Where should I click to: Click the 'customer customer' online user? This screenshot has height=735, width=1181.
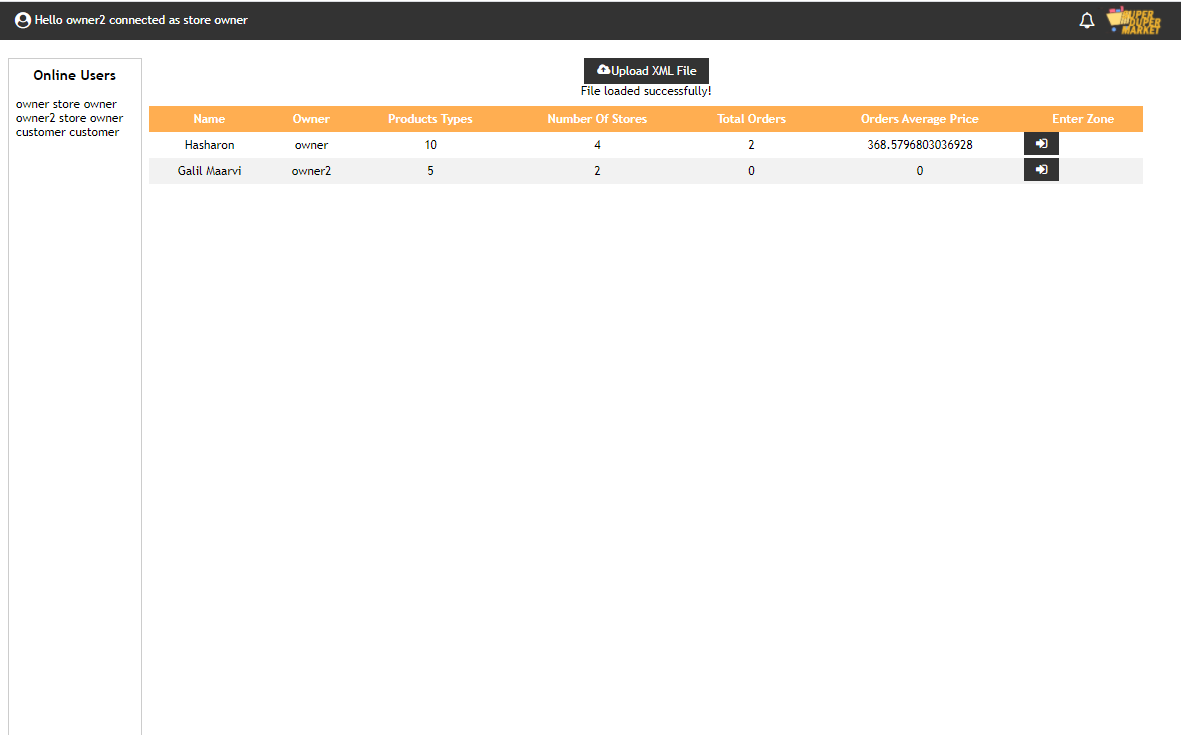pos(67,132)
